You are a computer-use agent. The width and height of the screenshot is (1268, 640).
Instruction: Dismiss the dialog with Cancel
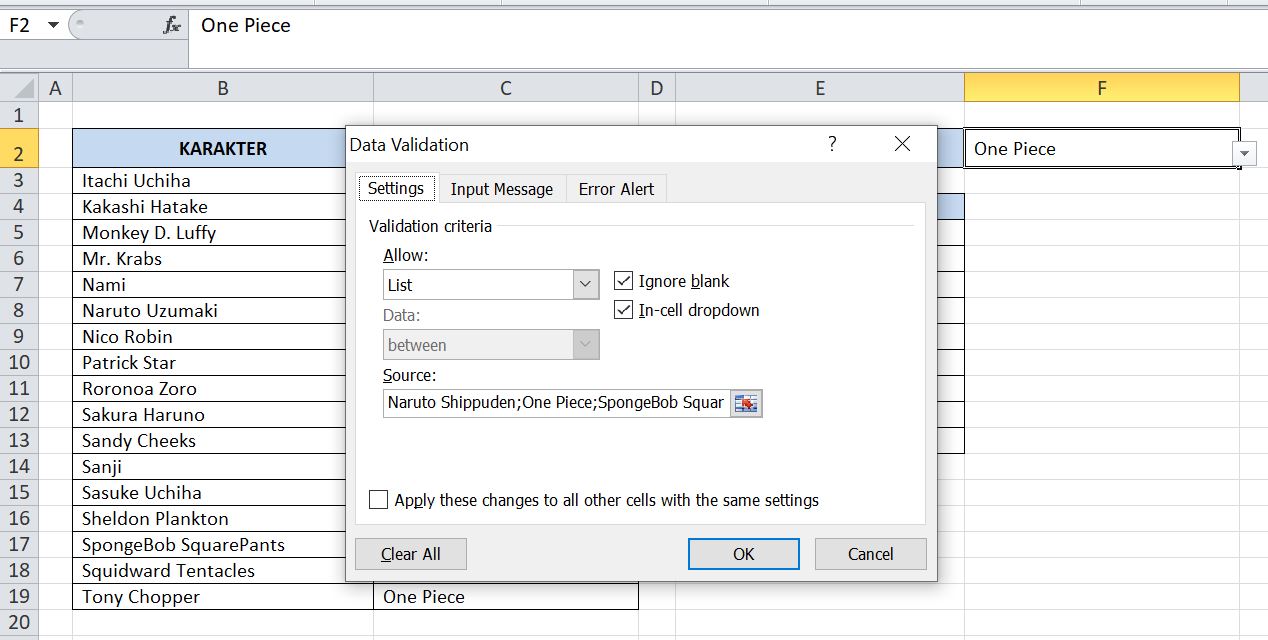(x=870, y=553)
